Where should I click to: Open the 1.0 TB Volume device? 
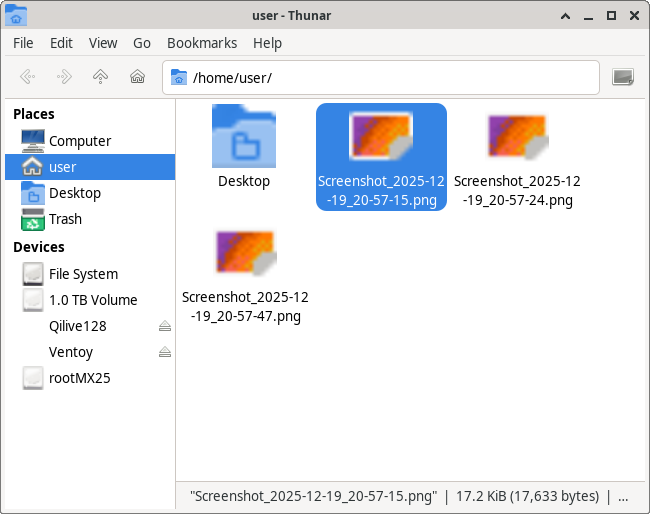click(x=92, y=300)
